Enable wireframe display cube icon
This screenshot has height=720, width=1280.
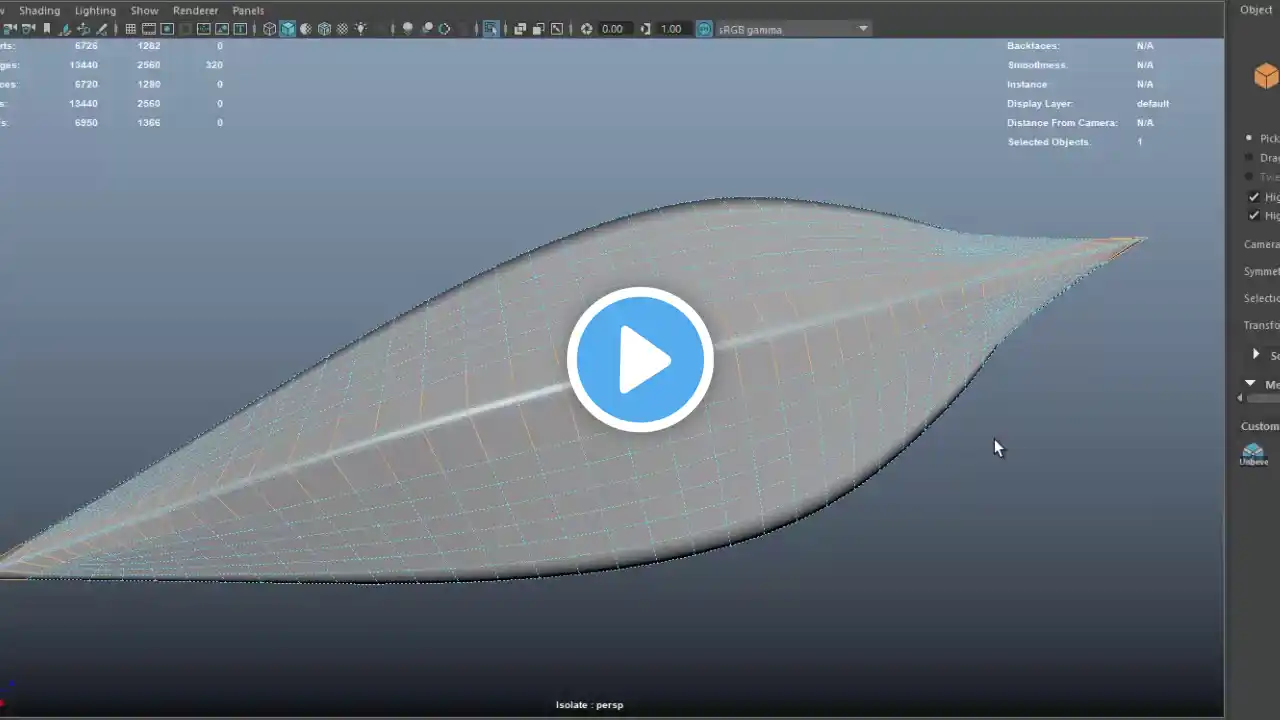(269, 29)
